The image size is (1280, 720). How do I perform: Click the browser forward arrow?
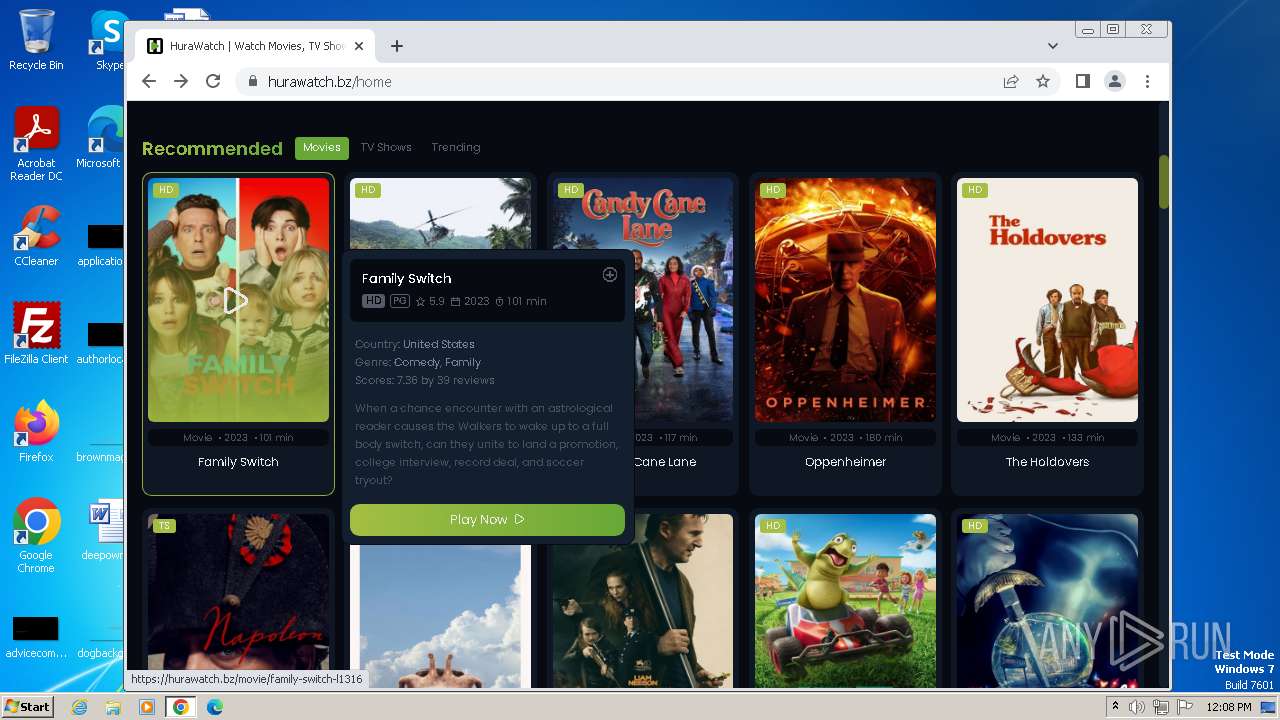click(181, 82)
